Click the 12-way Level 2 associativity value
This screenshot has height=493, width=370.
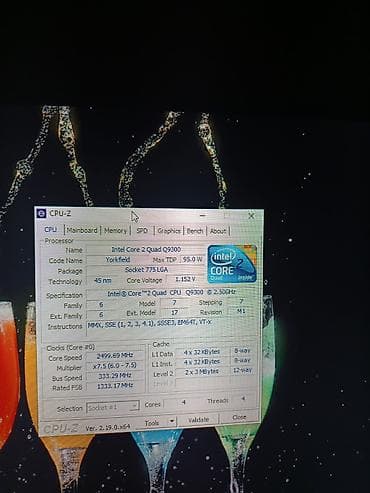(242, 370)
